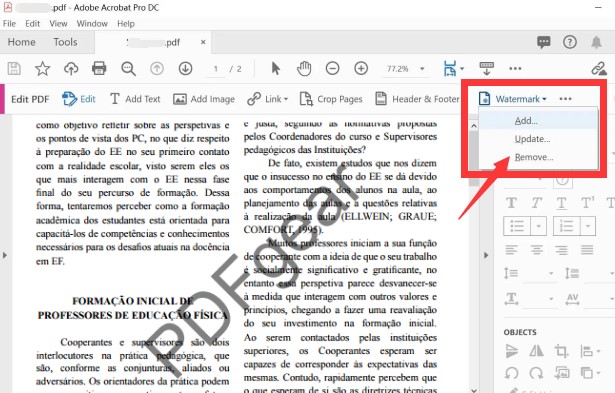The width and height of the screenshot is (615, 393).
Task: Choose Update... from the Watermark menu
Action: [538, 139]
